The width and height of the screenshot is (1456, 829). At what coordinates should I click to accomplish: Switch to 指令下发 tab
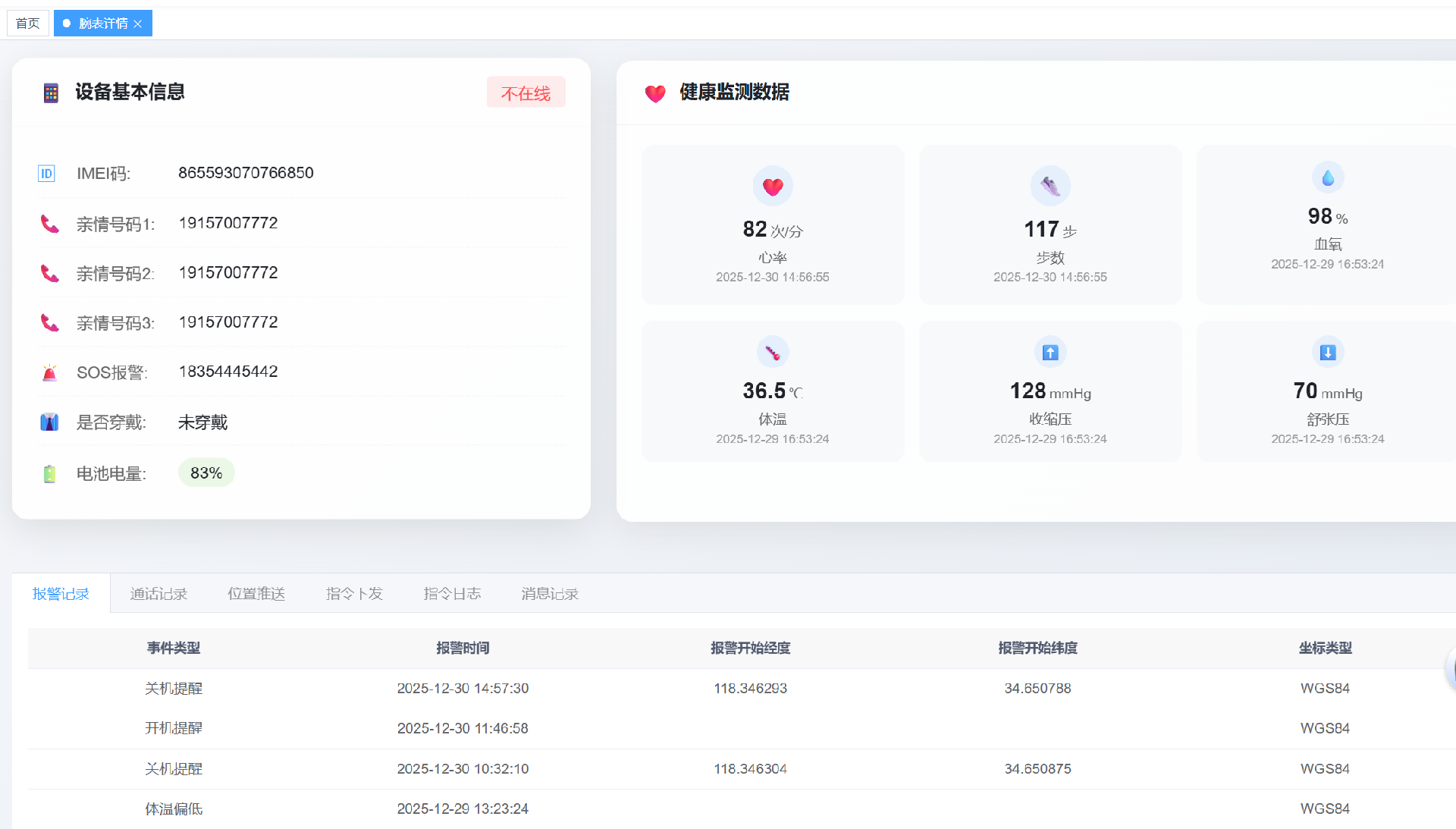pos(354,594)
